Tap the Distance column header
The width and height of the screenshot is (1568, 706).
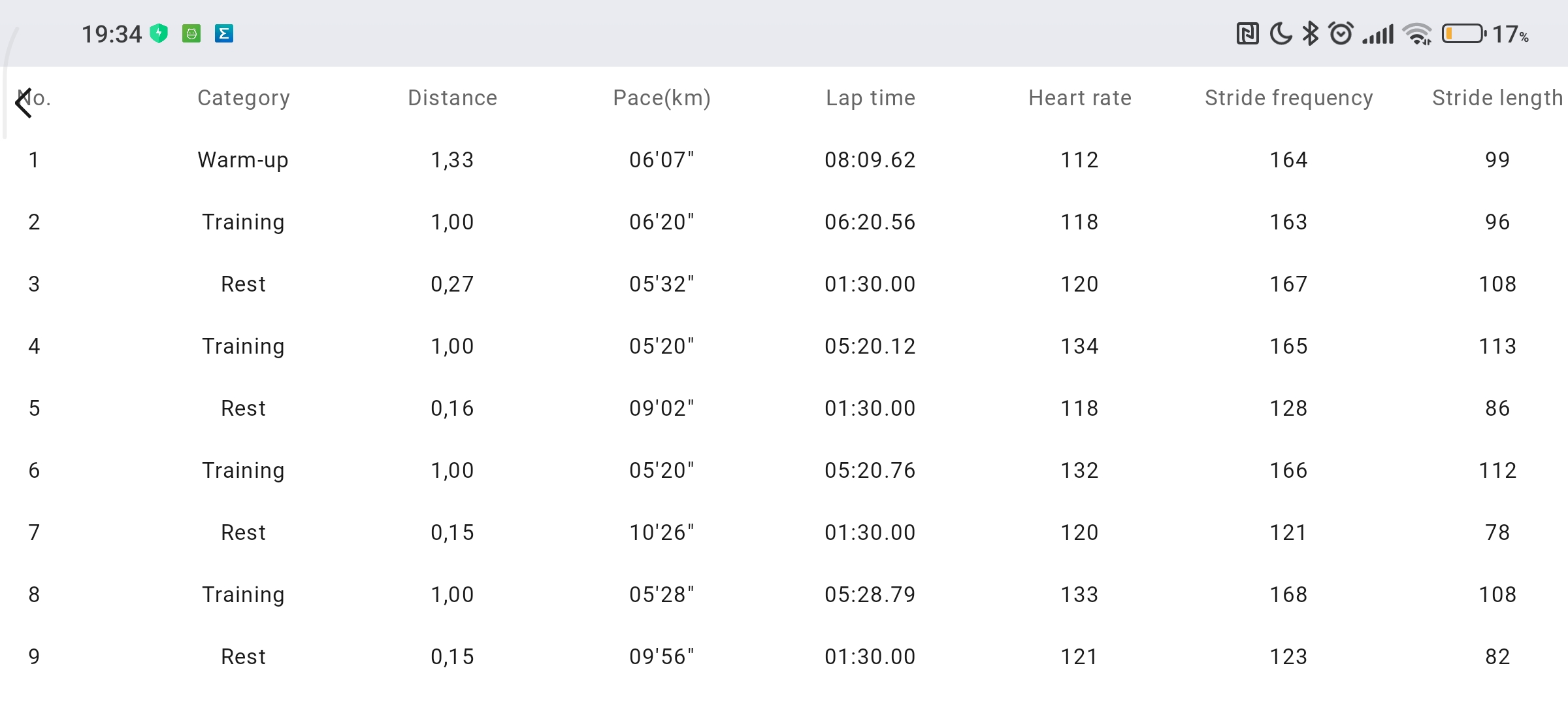pos(453,98)
